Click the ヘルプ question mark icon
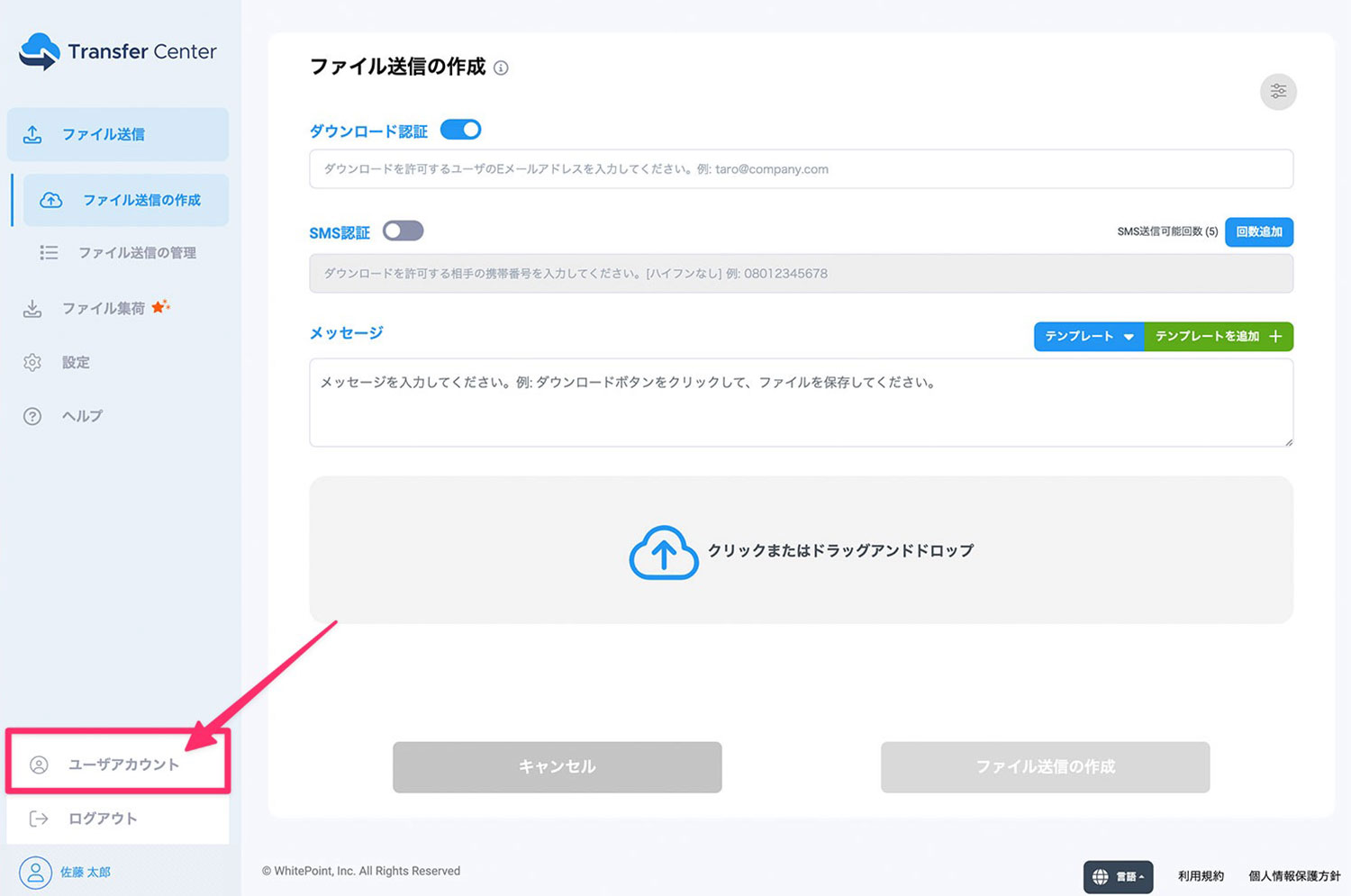Screen dimensions: 1351x896 pos(33,416)
